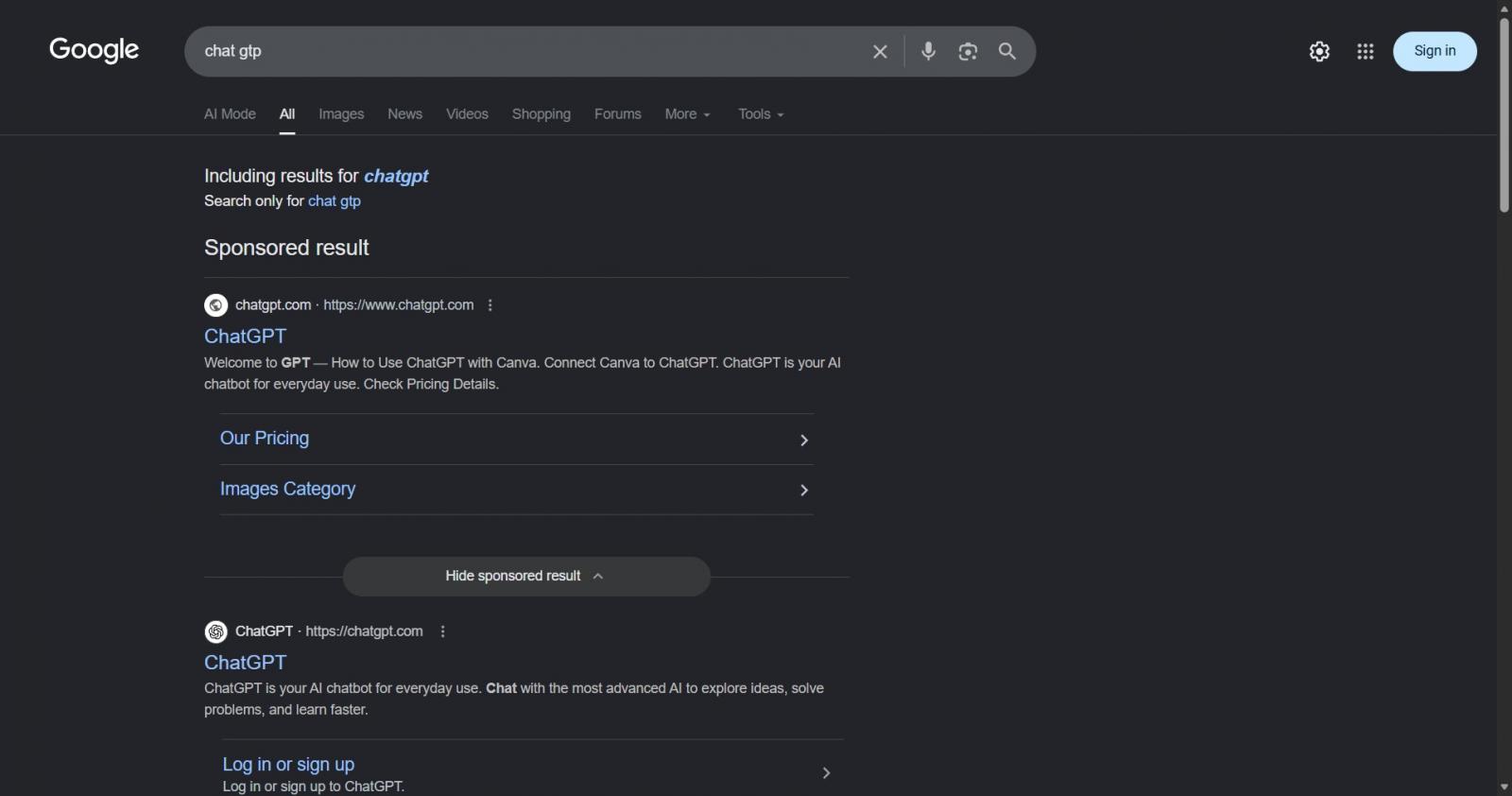The width and height of the screenshot is (1512, 796).
Task: Open options menu for sponsored chatgpt.com result
Action: tap(490, 305)
